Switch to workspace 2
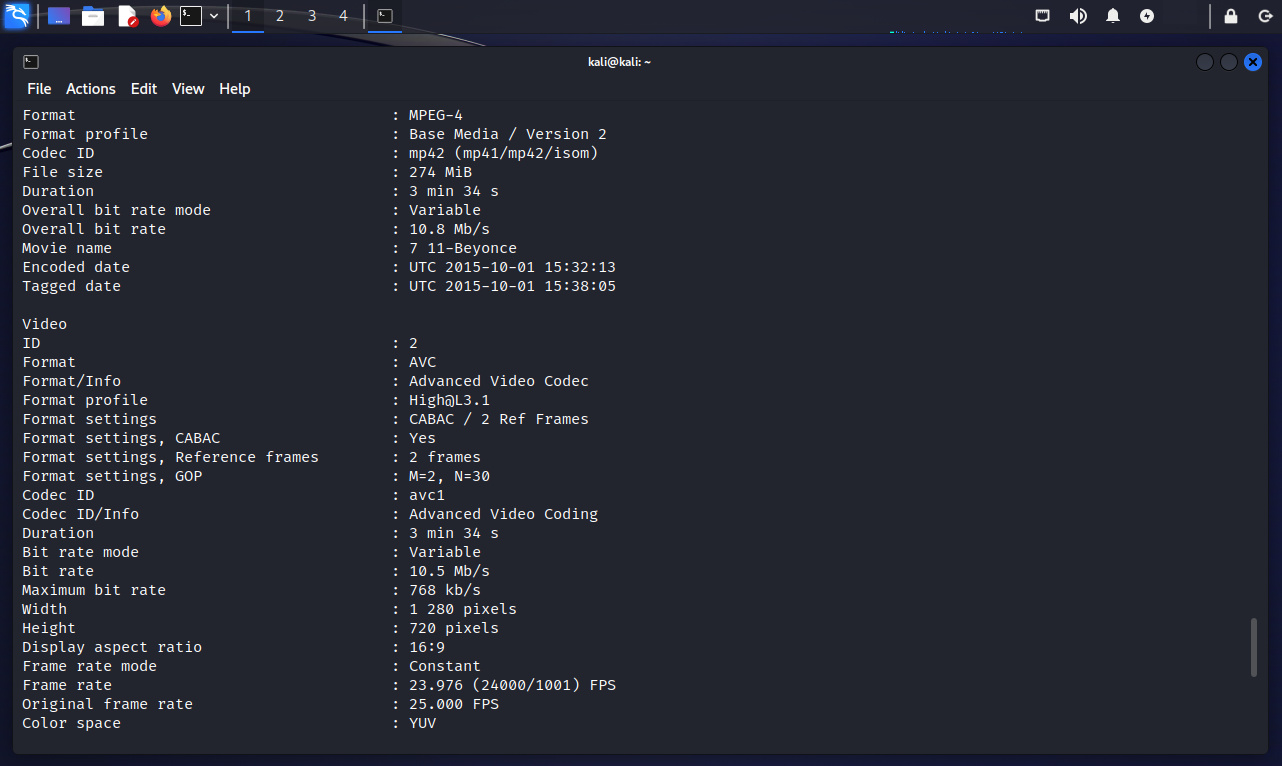Screen dimensions: 1282x766 [x=280, y=16]
